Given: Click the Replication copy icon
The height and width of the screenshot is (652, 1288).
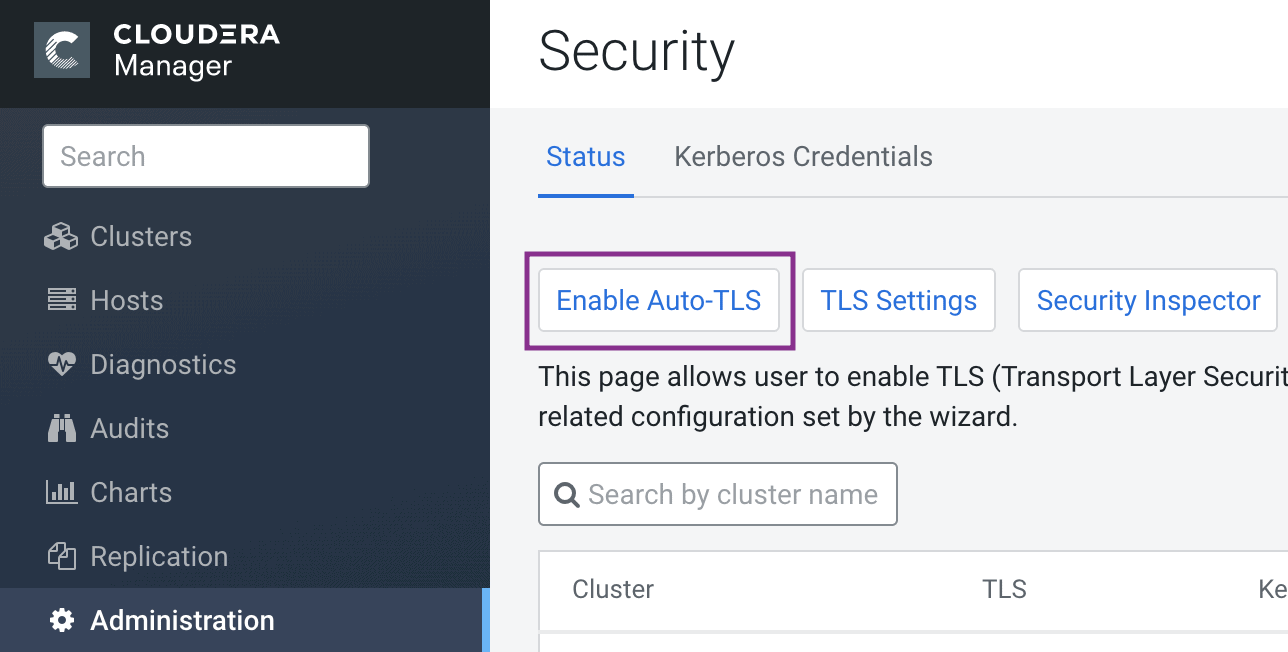Looking at the screenshot, I should 61,556.
